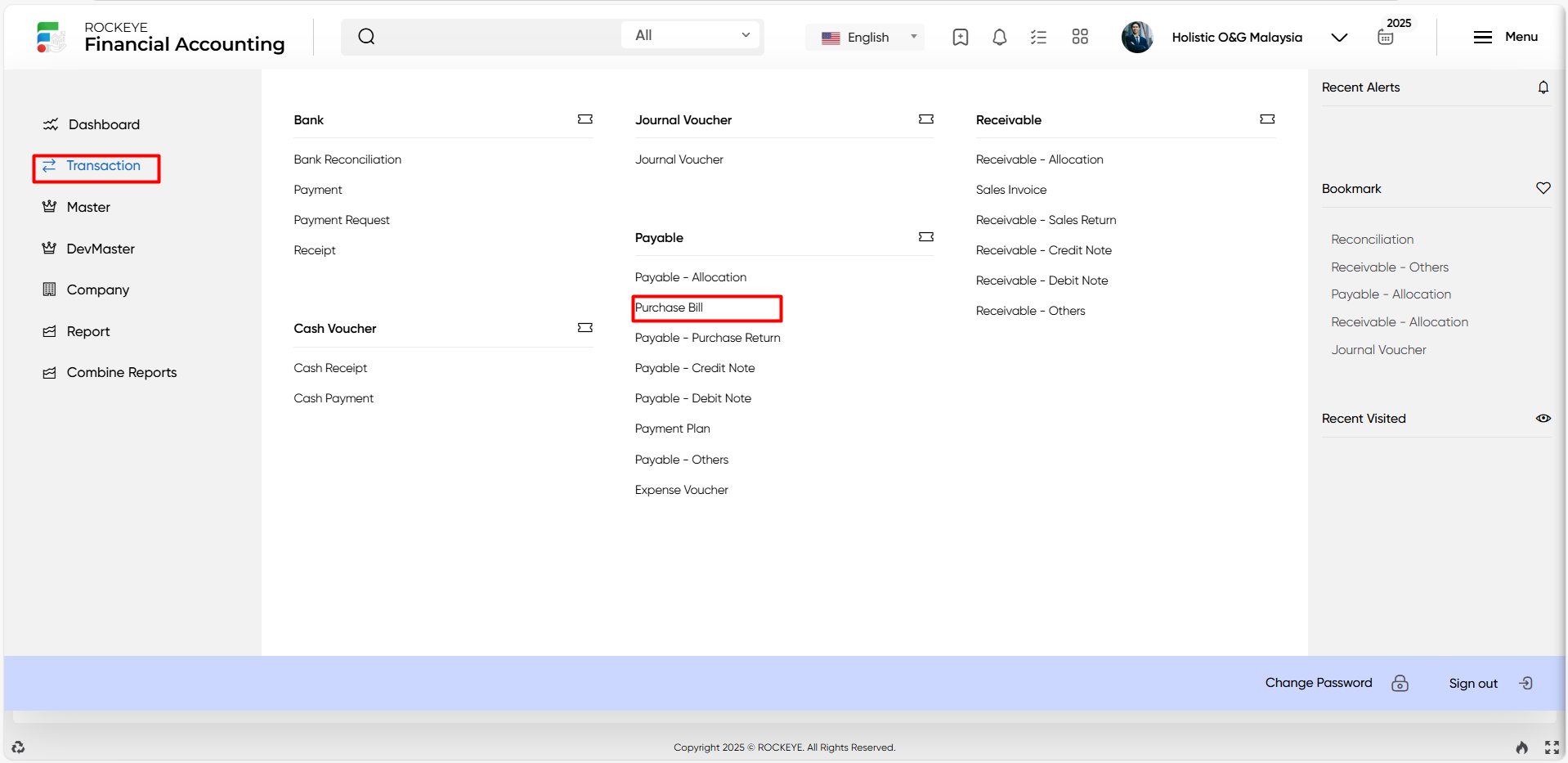This screenshot has height=763, width=1568.
Task: Open Payment Request
Action: click(342, 220)
